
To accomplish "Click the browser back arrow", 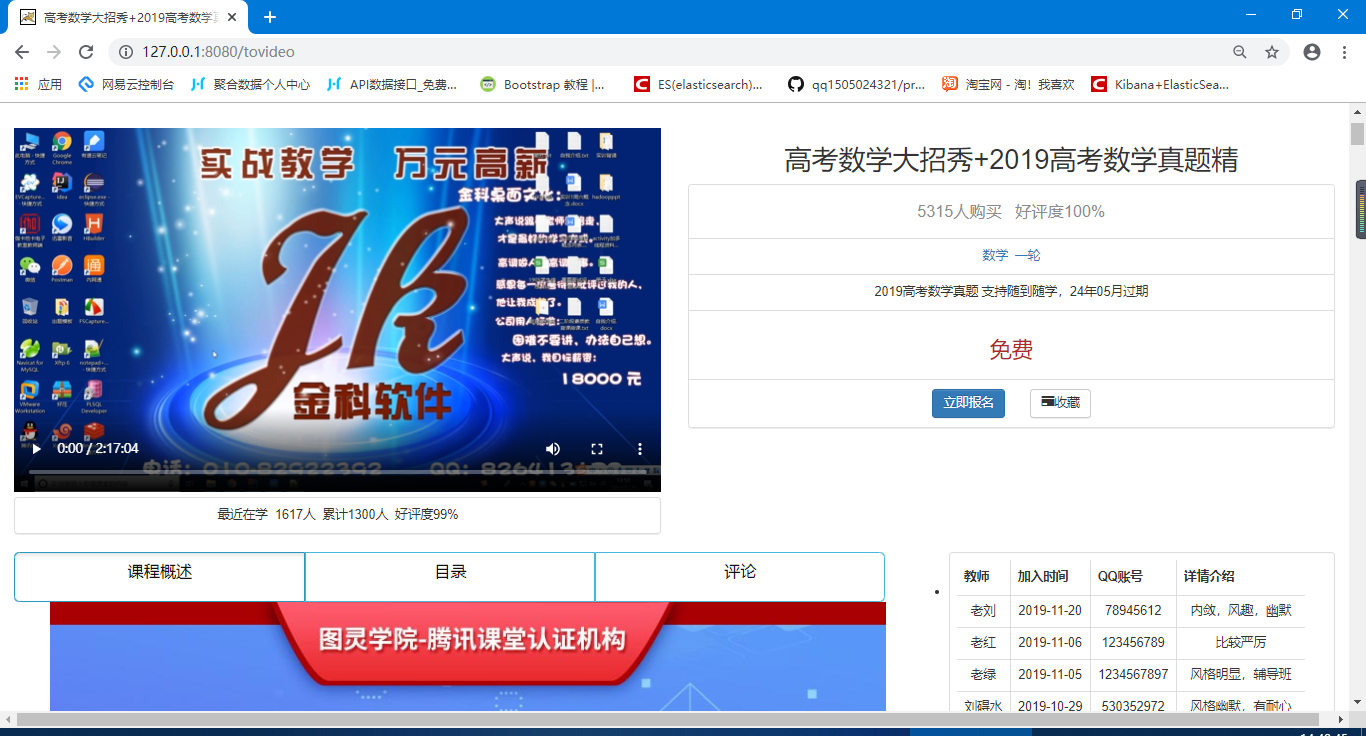I will point(22,52).
